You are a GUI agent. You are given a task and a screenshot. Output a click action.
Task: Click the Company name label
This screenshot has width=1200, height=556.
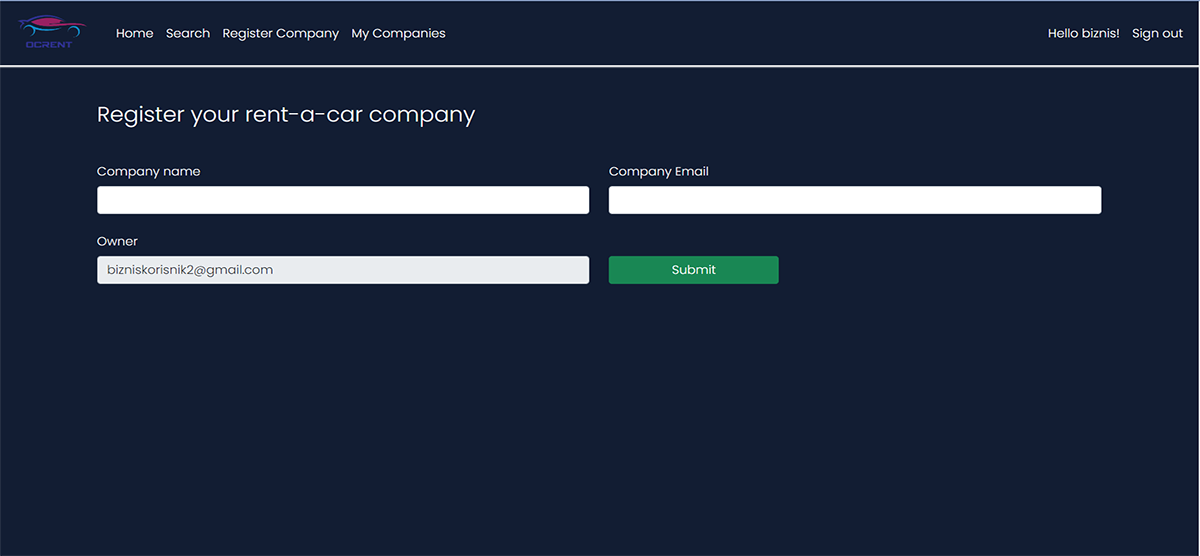point(148,171)
